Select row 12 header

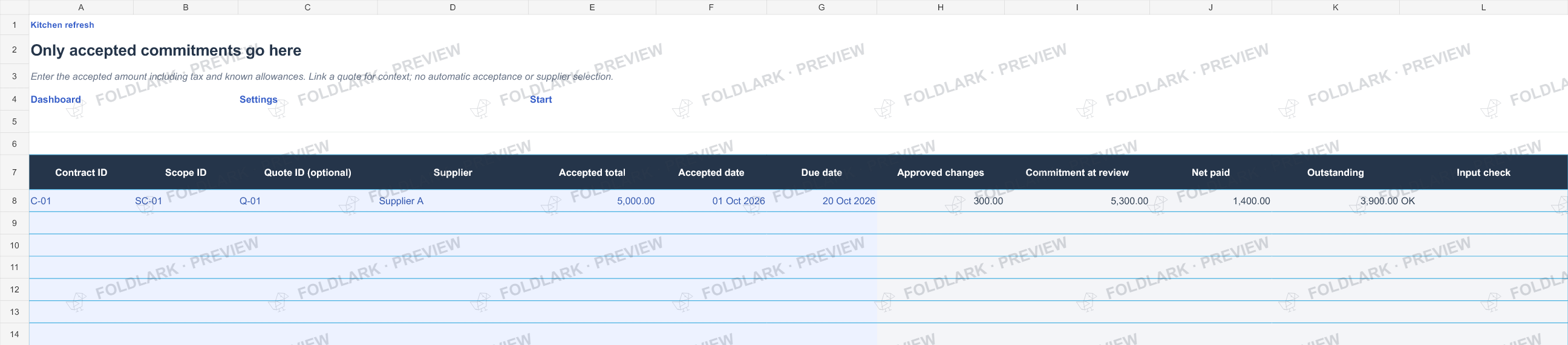pos(15,289)
